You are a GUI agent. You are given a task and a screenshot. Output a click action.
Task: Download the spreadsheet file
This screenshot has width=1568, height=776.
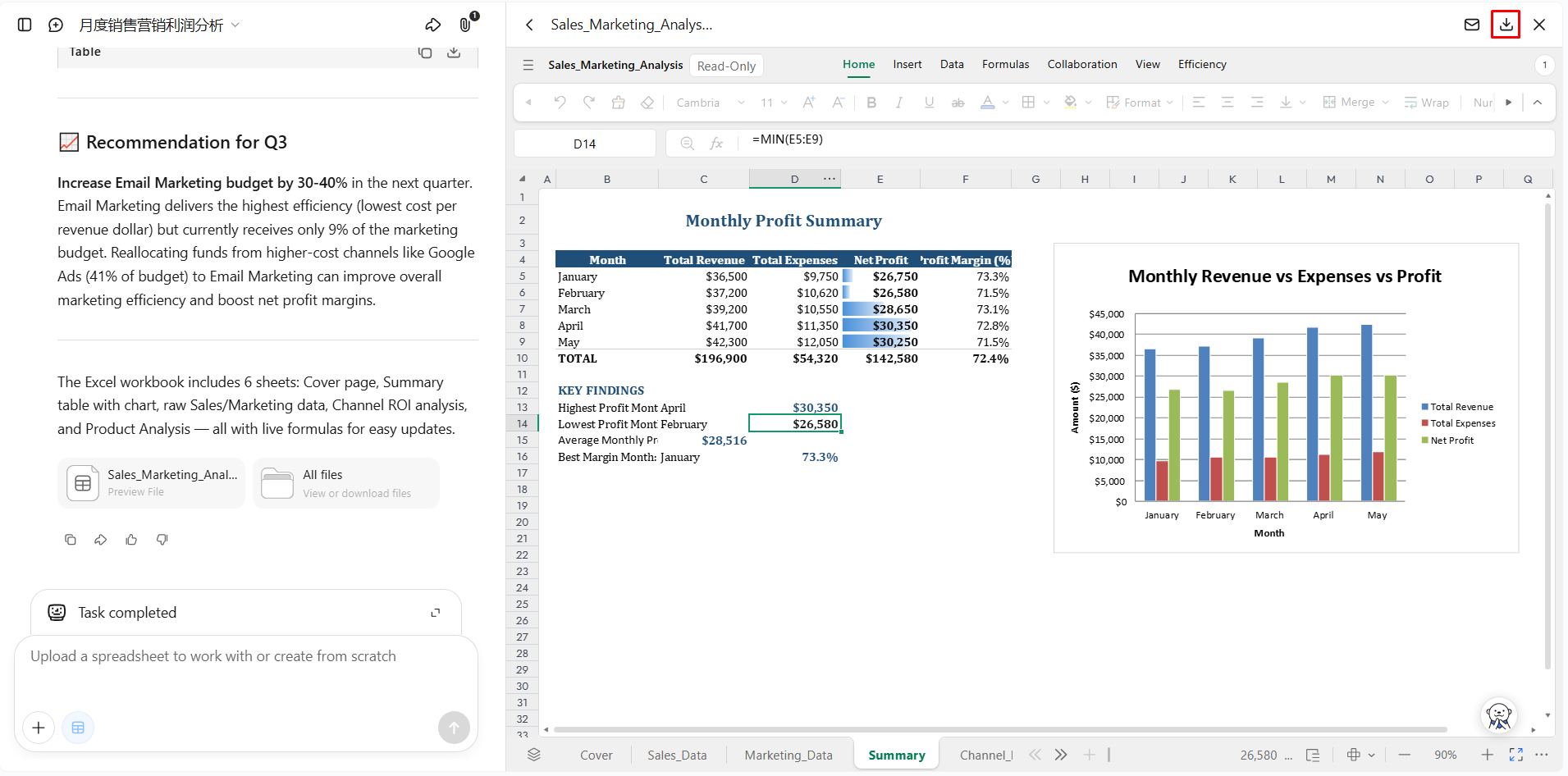pos(1506,25)
